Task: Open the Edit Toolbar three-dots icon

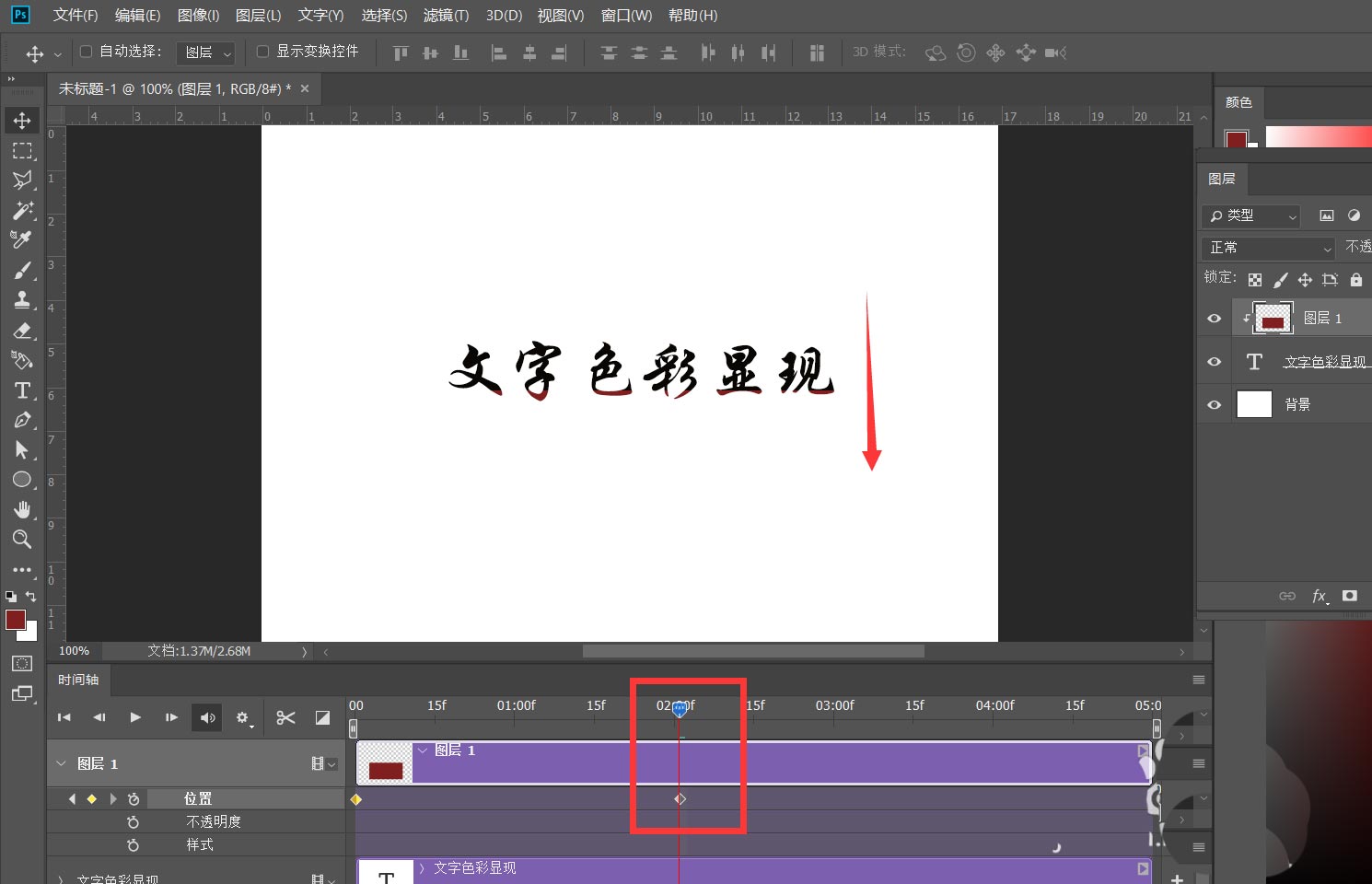Action: pos(22,570)
